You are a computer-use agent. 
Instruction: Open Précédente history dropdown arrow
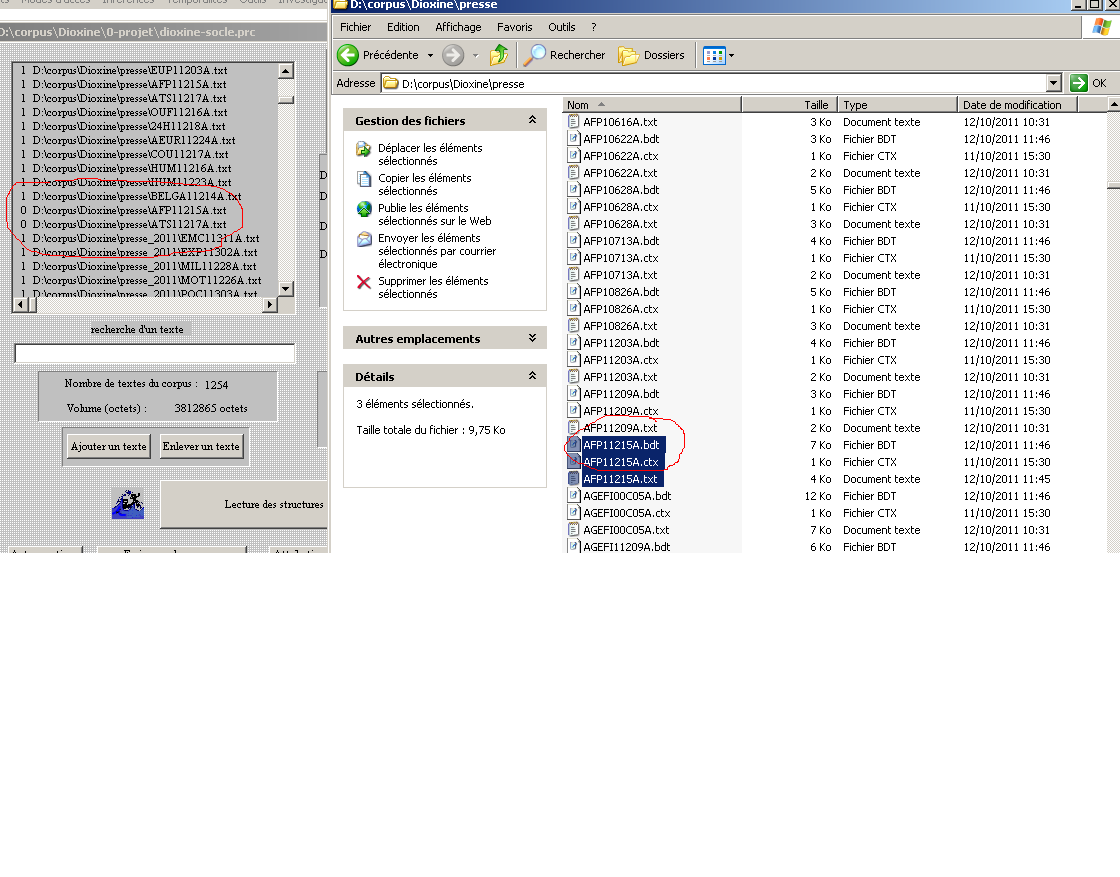tap(430, 55)
